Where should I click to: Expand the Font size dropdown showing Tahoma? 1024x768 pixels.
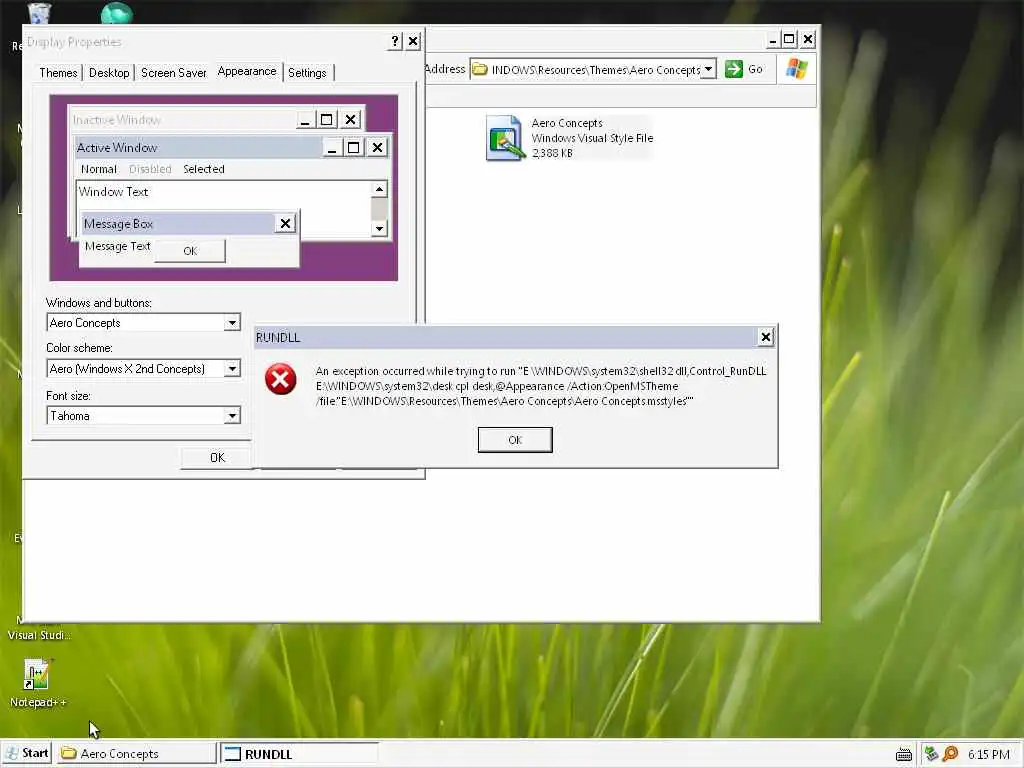232,416
